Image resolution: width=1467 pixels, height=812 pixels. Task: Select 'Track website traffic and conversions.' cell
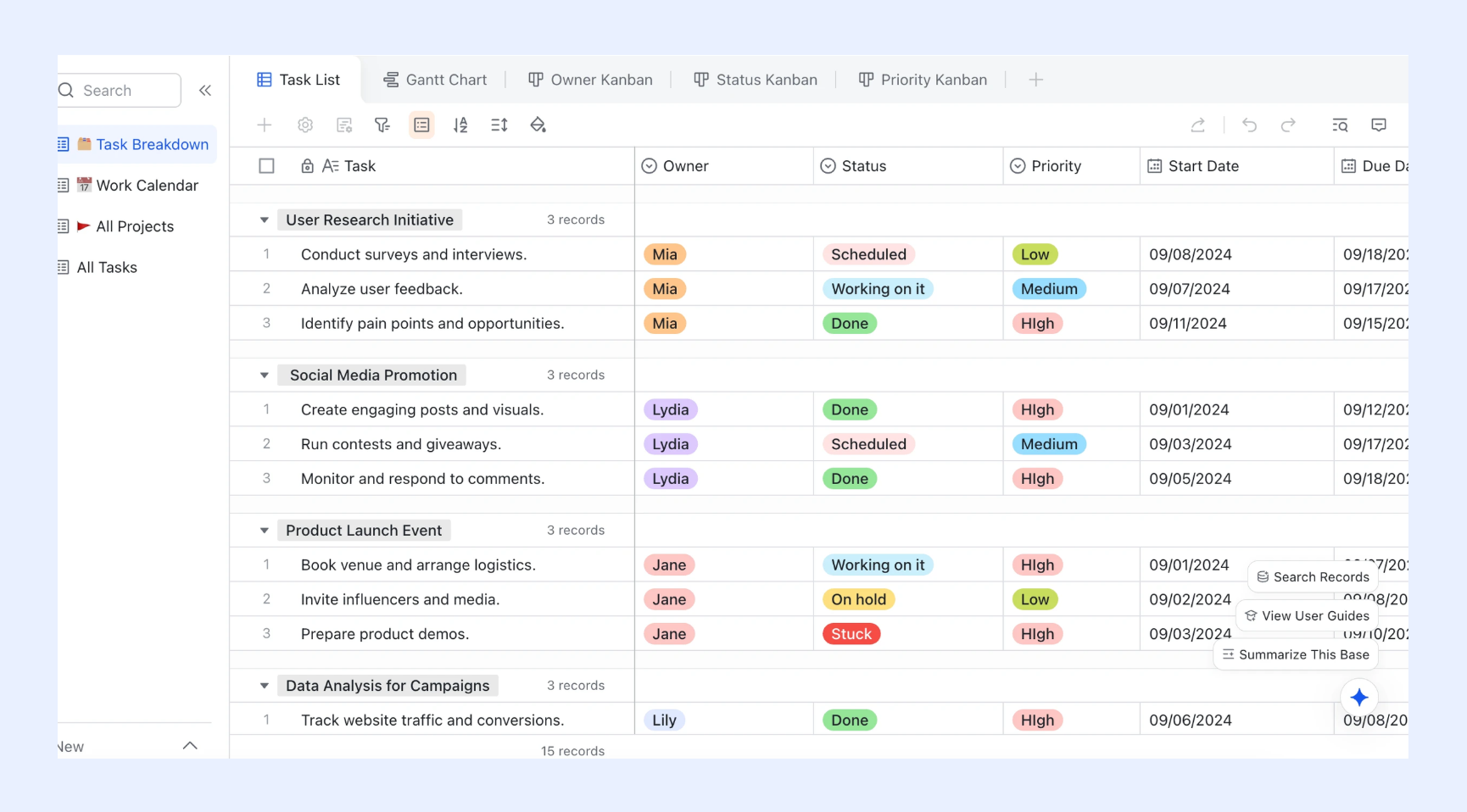coord(432,720)
